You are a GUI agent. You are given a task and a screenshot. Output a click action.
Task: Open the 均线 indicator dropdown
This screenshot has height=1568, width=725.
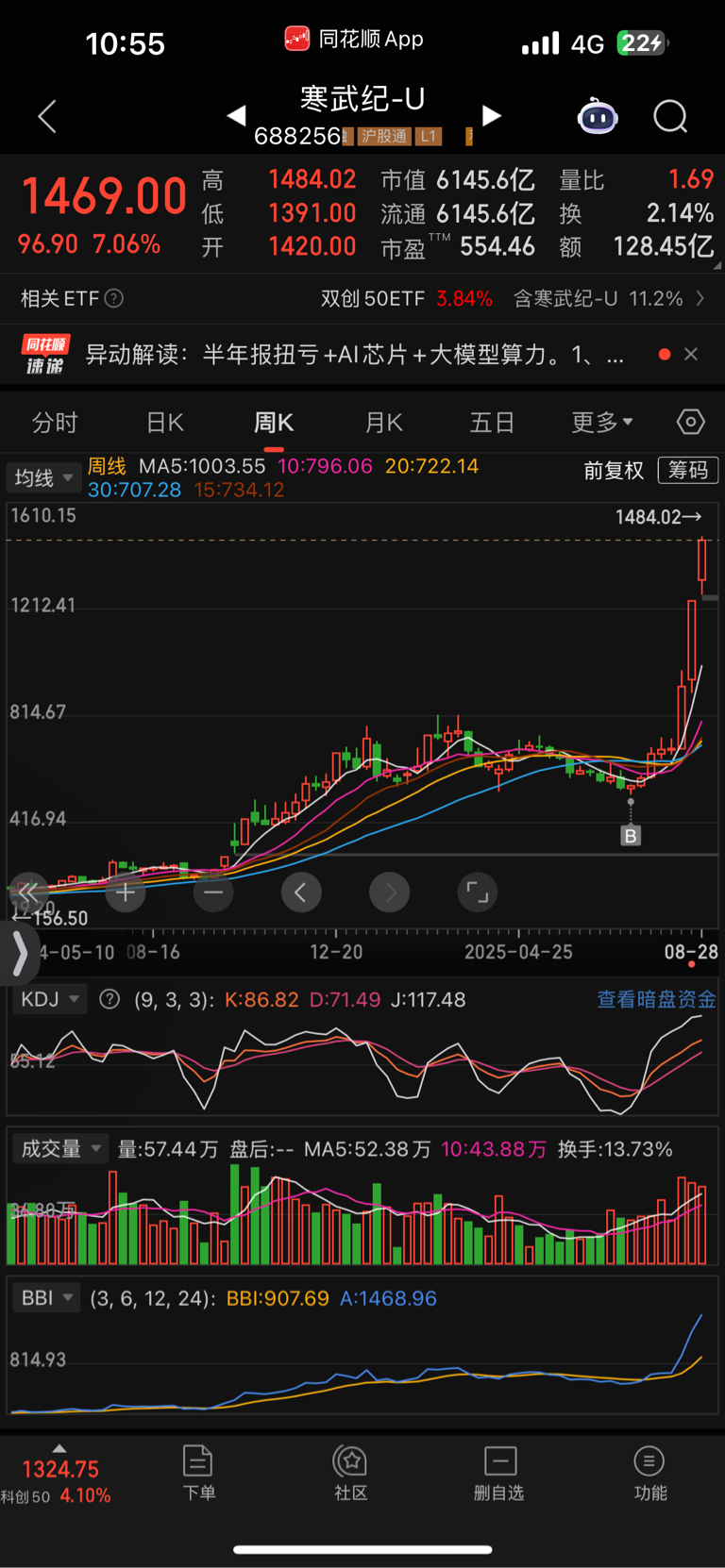(42, 478)
